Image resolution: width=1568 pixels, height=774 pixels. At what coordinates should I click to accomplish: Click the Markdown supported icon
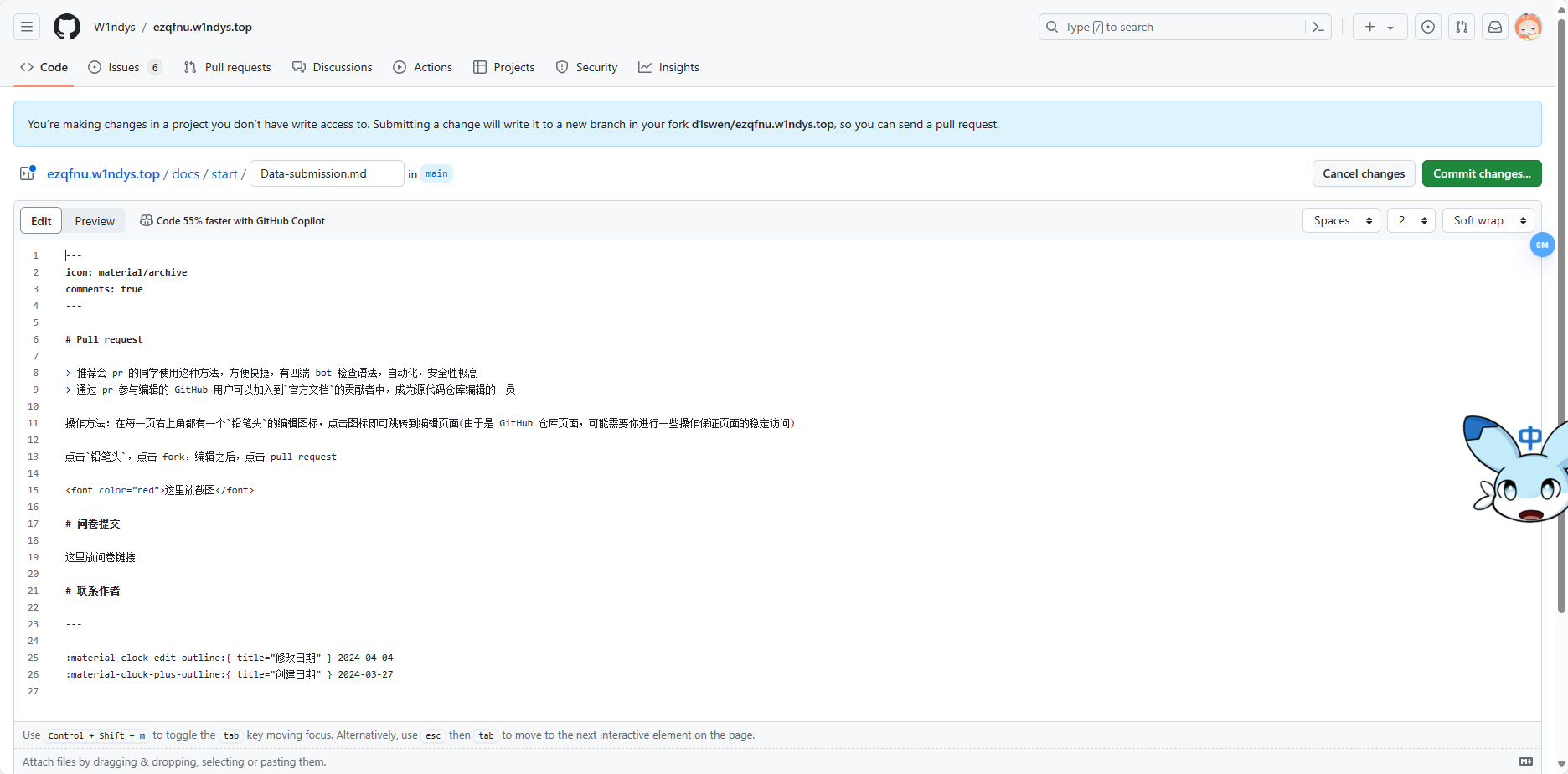click(x=1526, y=761)
